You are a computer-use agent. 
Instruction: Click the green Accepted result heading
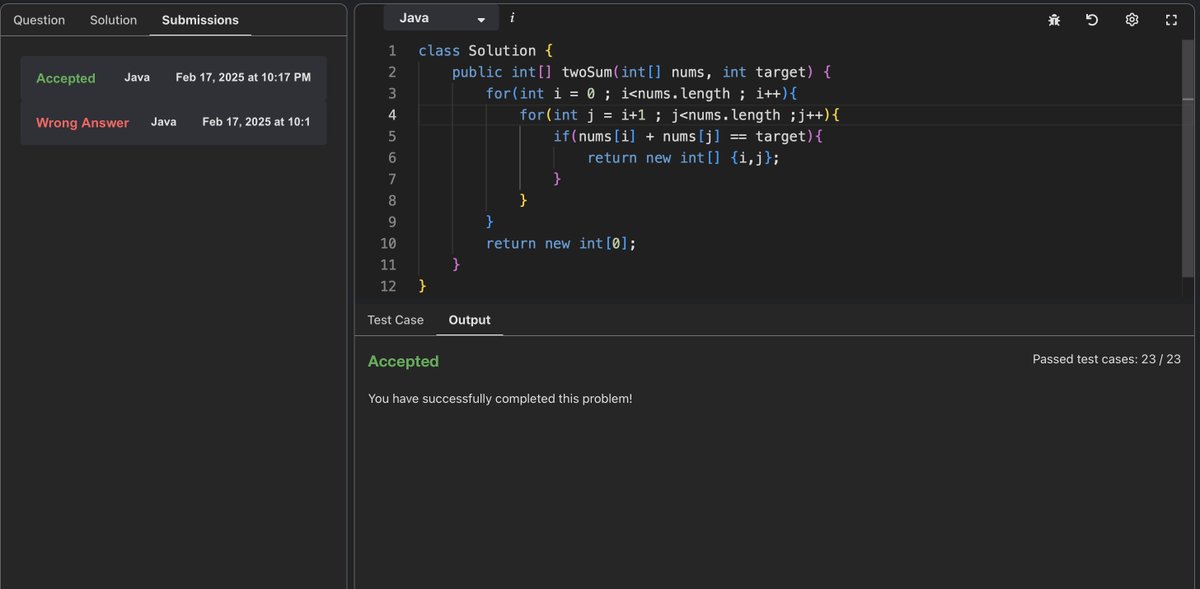(403, 360)
